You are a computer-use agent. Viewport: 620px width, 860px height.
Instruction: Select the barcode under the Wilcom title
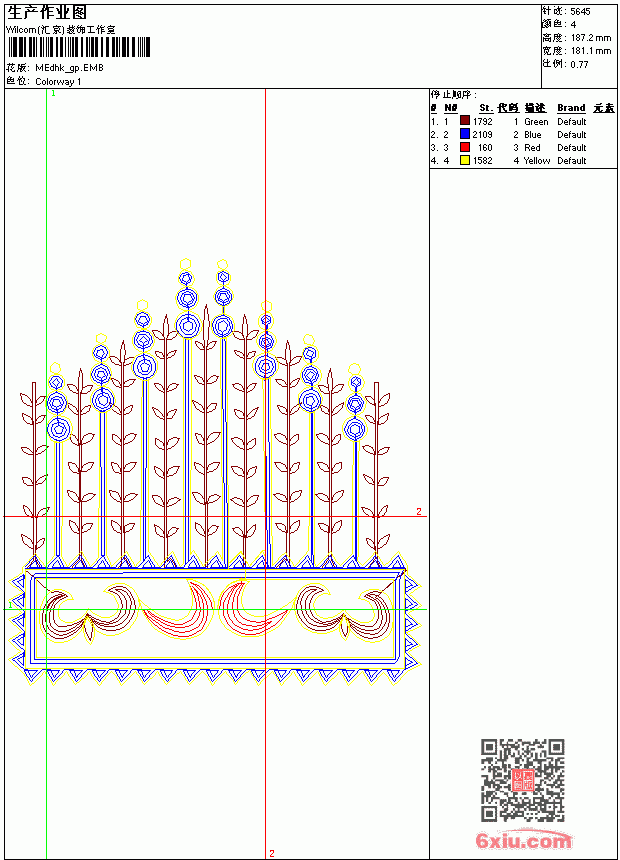[78, 47]
